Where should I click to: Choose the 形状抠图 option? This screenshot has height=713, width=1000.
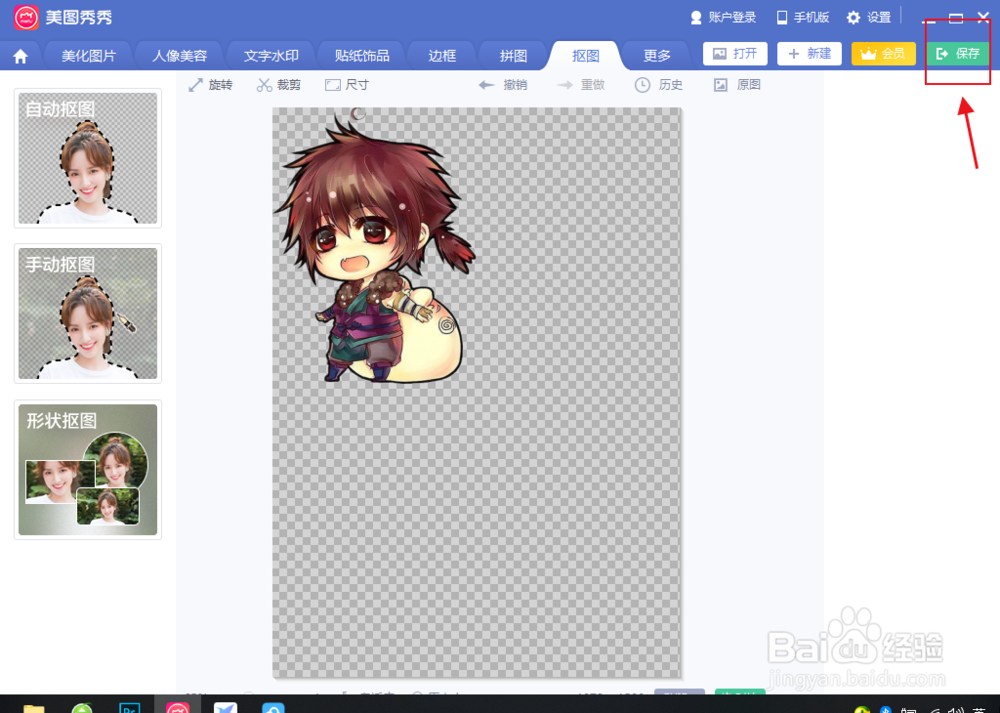(x=88, y=469)
